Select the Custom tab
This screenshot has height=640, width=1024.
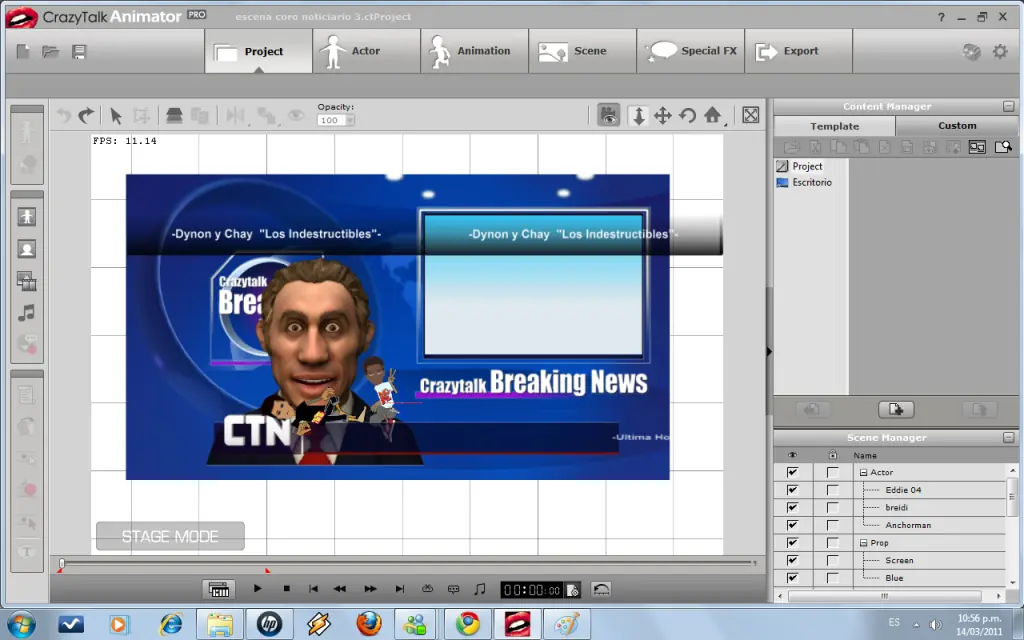tap(957, 125)
